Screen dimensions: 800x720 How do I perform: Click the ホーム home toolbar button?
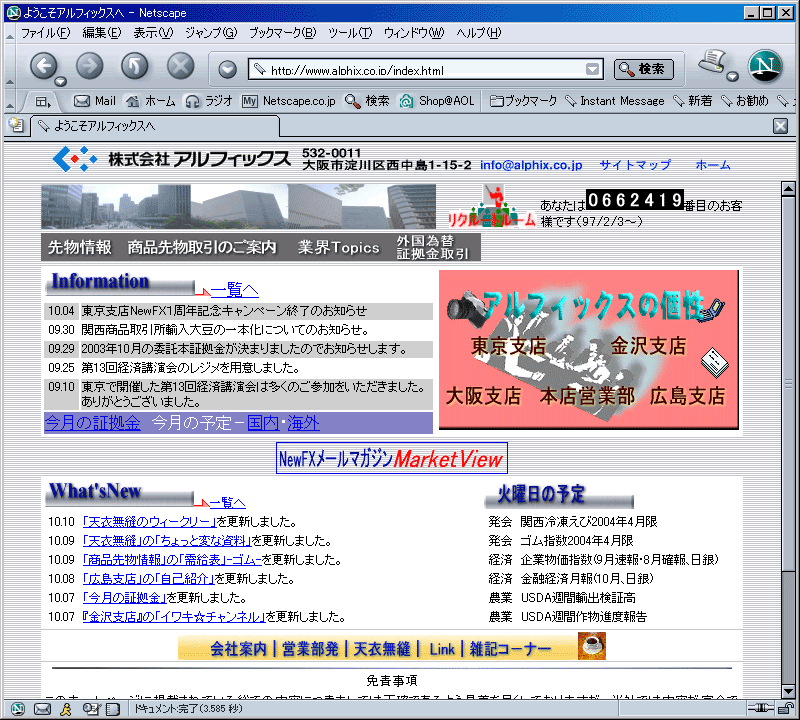point(151,101)
